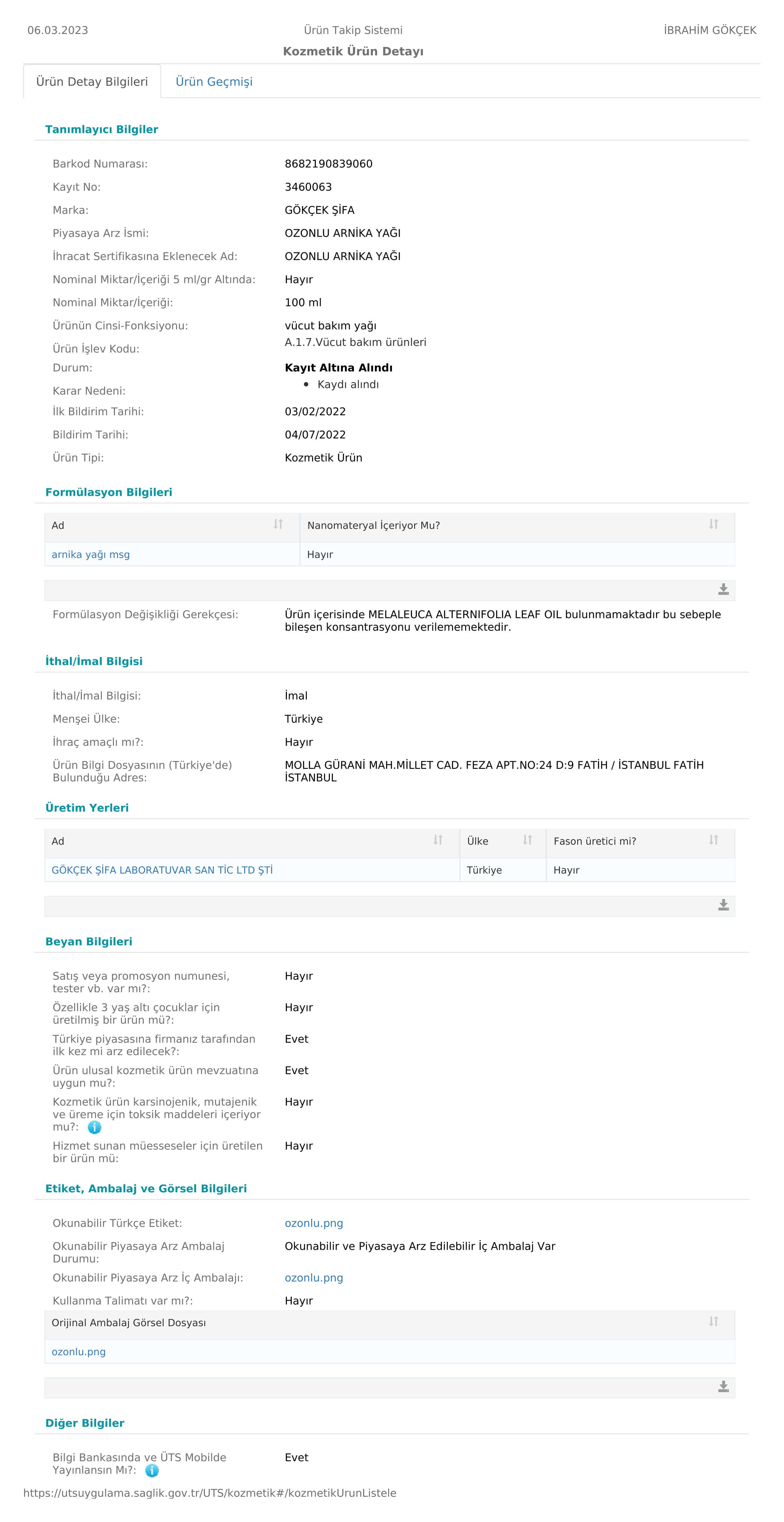Click the MOLLA GÜRANİ MAH. address text
The image size is (784, 1522).
point(494,771)
